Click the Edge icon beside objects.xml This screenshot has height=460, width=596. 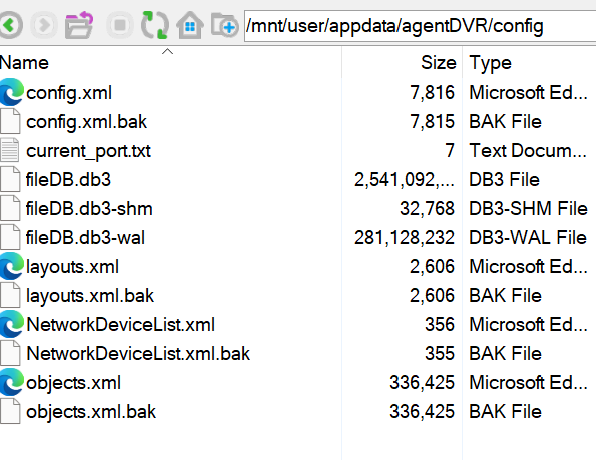tap(11, 382)
